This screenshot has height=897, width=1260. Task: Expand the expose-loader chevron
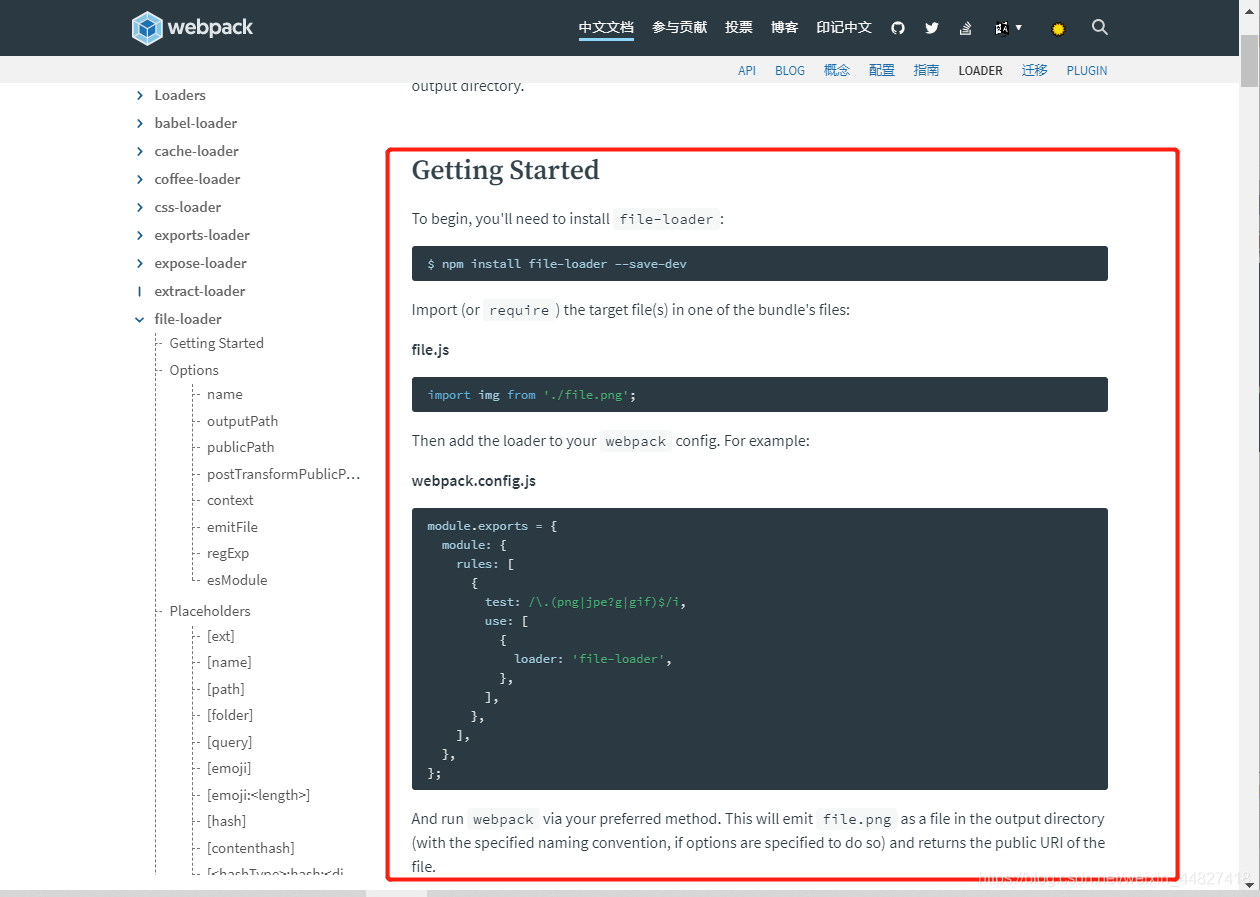click(139, 263)
